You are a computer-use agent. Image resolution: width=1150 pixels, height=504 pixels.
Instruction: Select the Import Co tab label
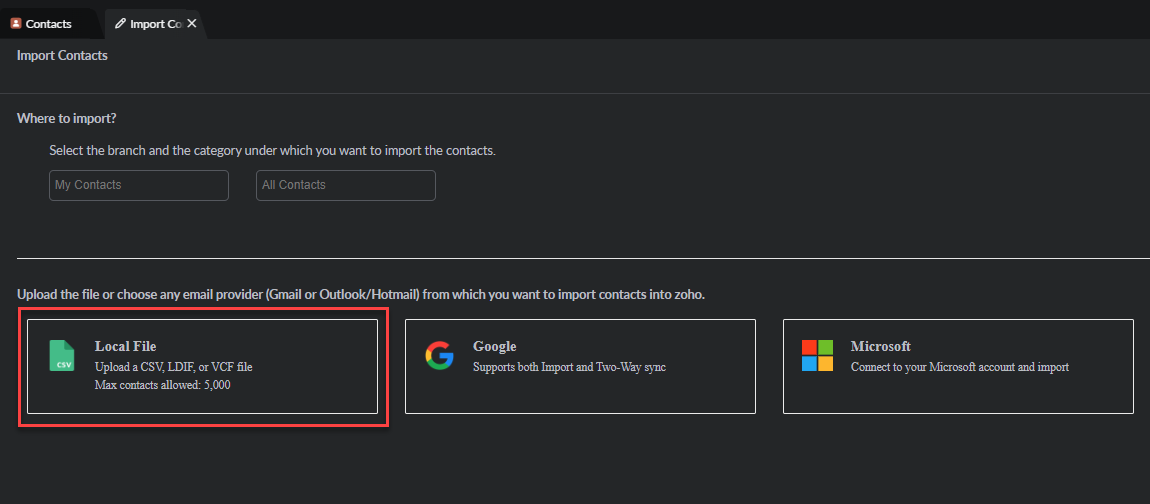coord(155,23)
